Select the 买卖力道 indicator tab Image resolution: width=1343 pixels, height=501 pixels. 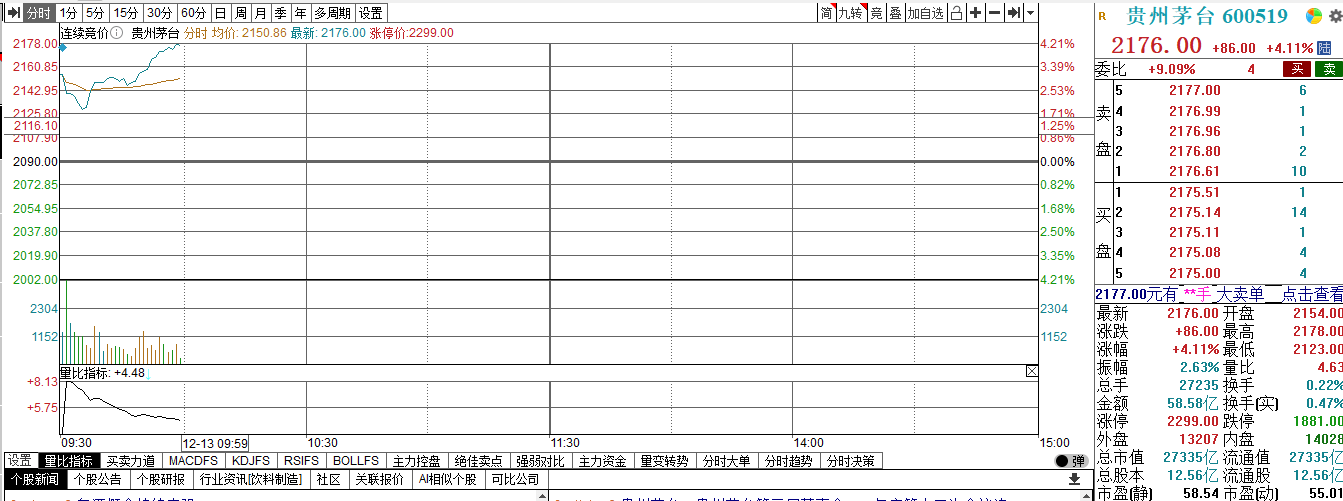click(x=131, y=461)
